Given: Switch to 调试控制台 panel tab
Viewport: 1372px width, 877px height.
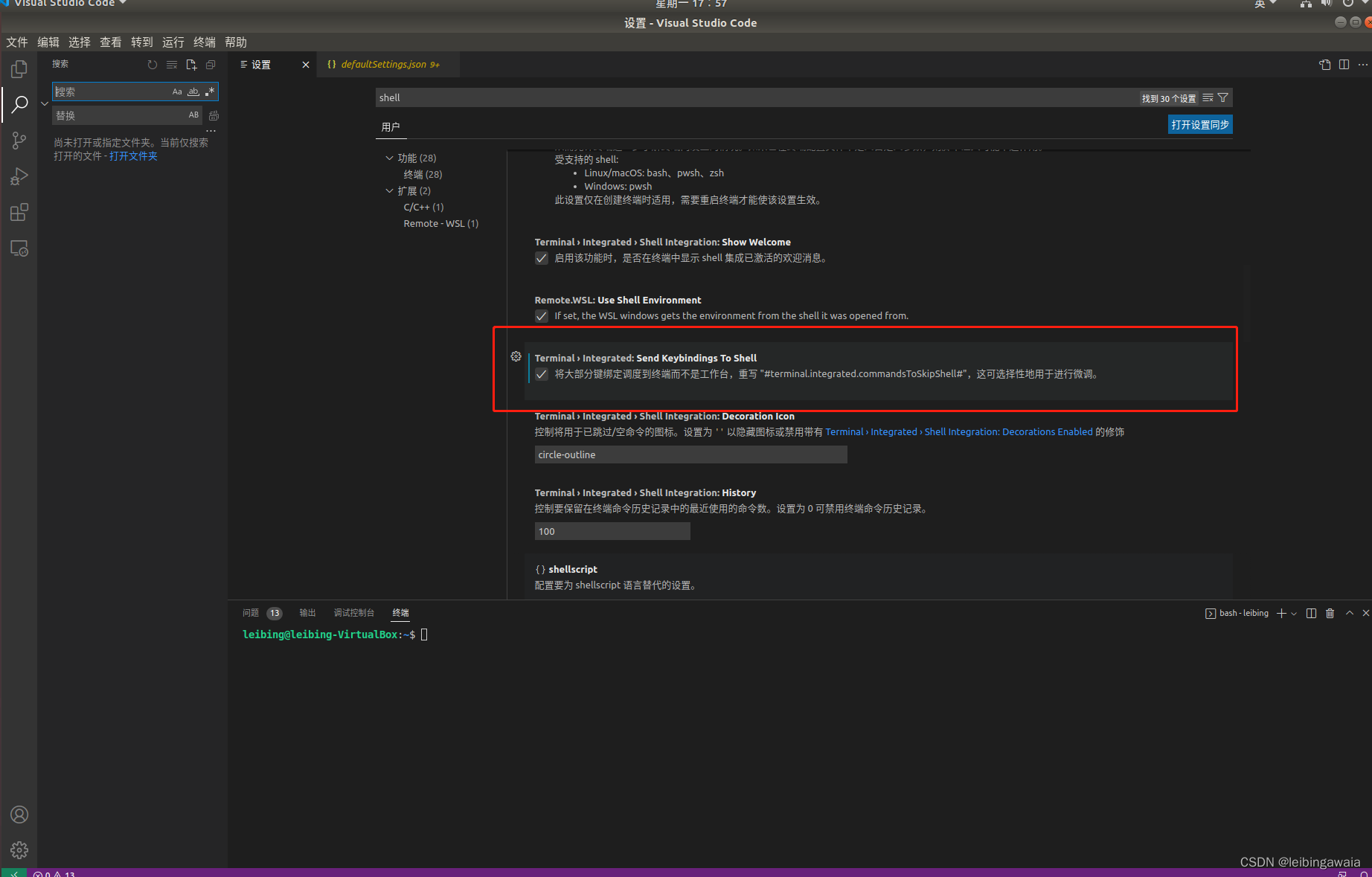Looking at the screenshot, I should pyautogui.click(x=354, y=613).
